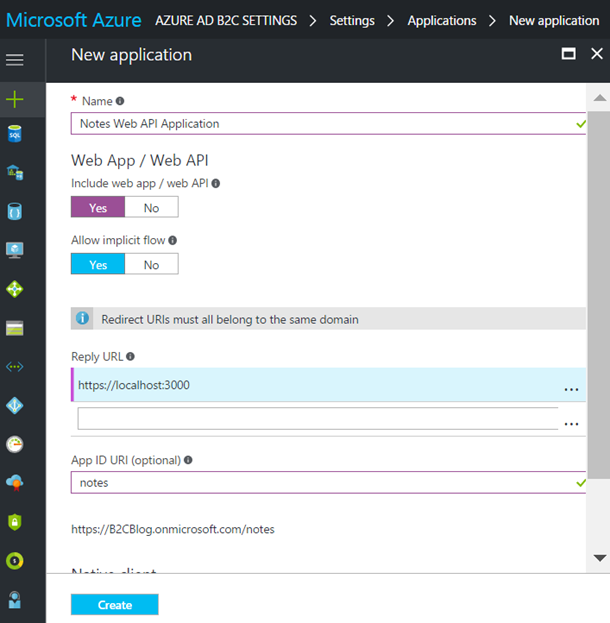The image size is (610, 623).
Task: Open Security Center shield lock icon
Action: [15, 522]
